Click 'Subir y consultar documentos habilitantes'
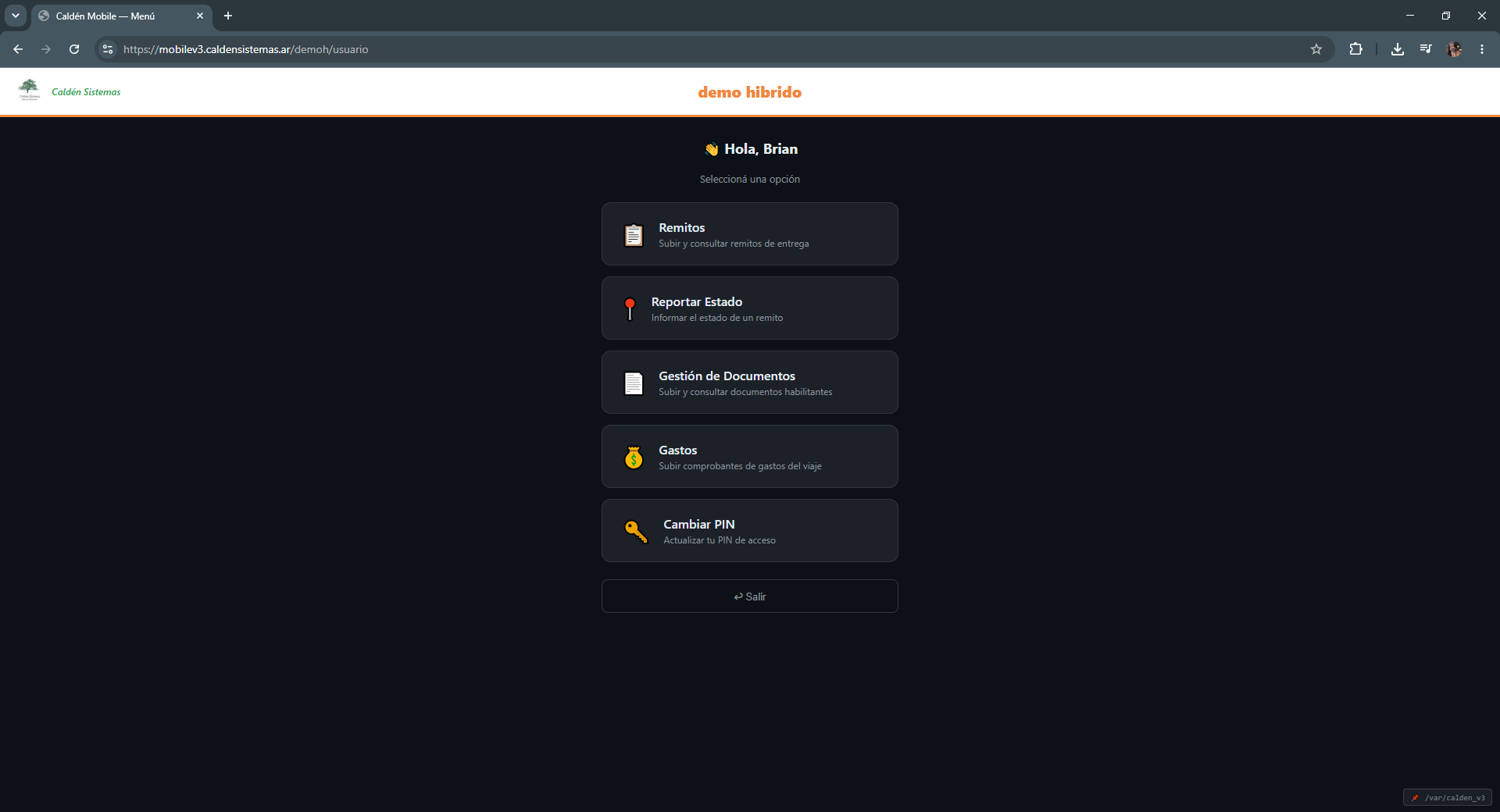1500x812 pixels. (745, 392)
